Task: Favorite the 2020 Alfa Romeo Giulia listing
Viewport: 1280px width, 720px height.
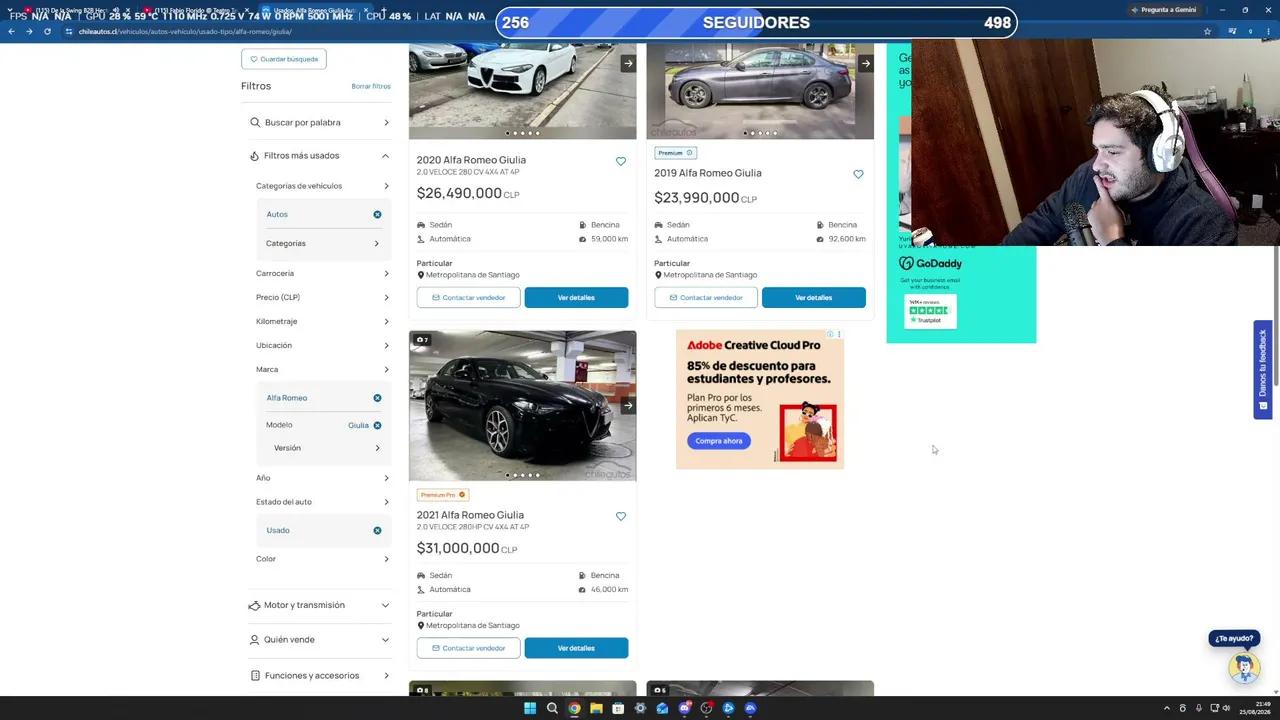Action: point(621,161)
